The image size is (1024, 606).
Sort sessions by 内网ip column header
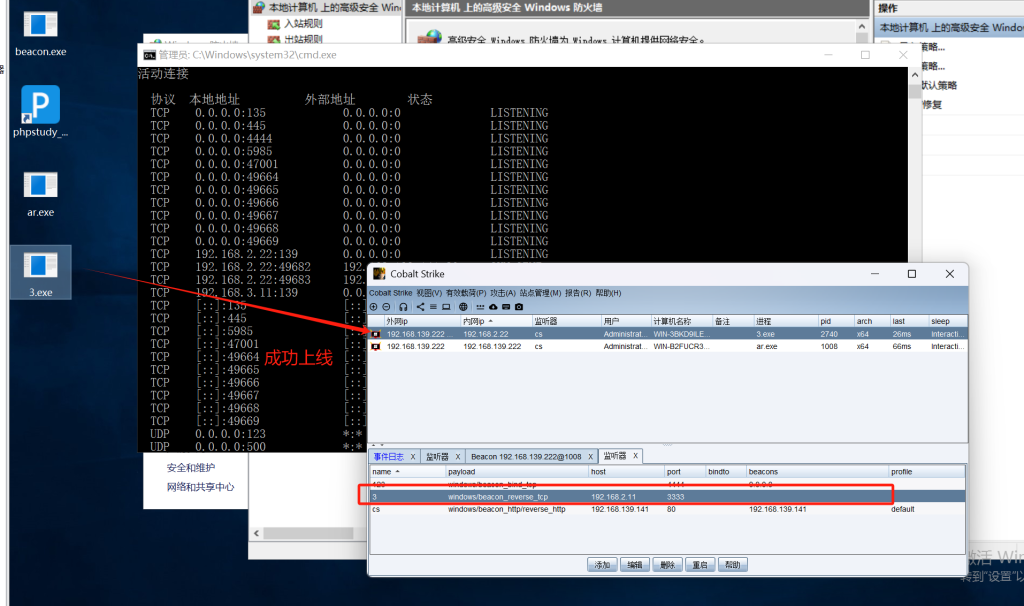[x=496, y=321]
